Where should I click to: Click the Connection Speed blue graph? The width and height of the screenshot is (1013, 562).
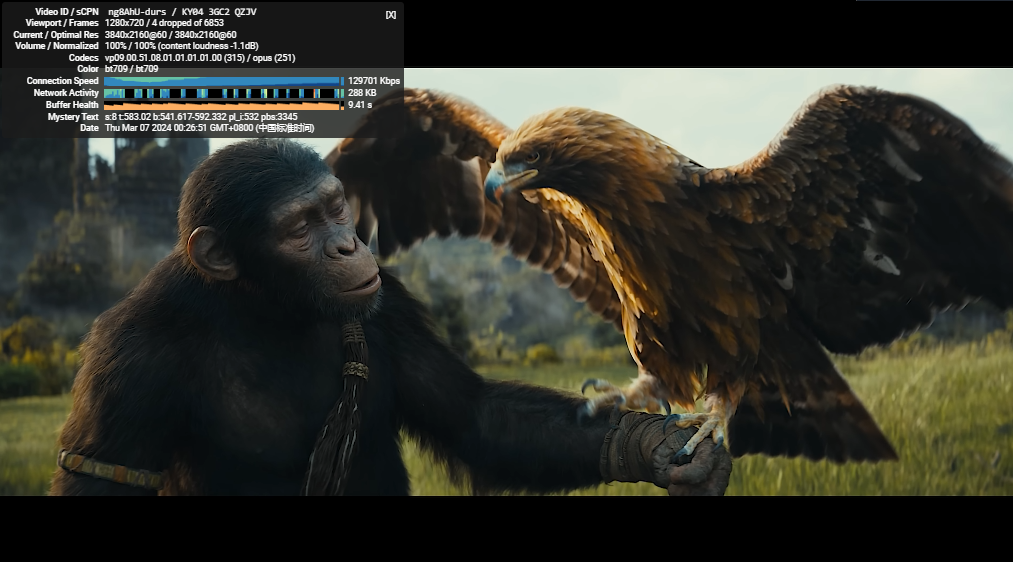222,81
